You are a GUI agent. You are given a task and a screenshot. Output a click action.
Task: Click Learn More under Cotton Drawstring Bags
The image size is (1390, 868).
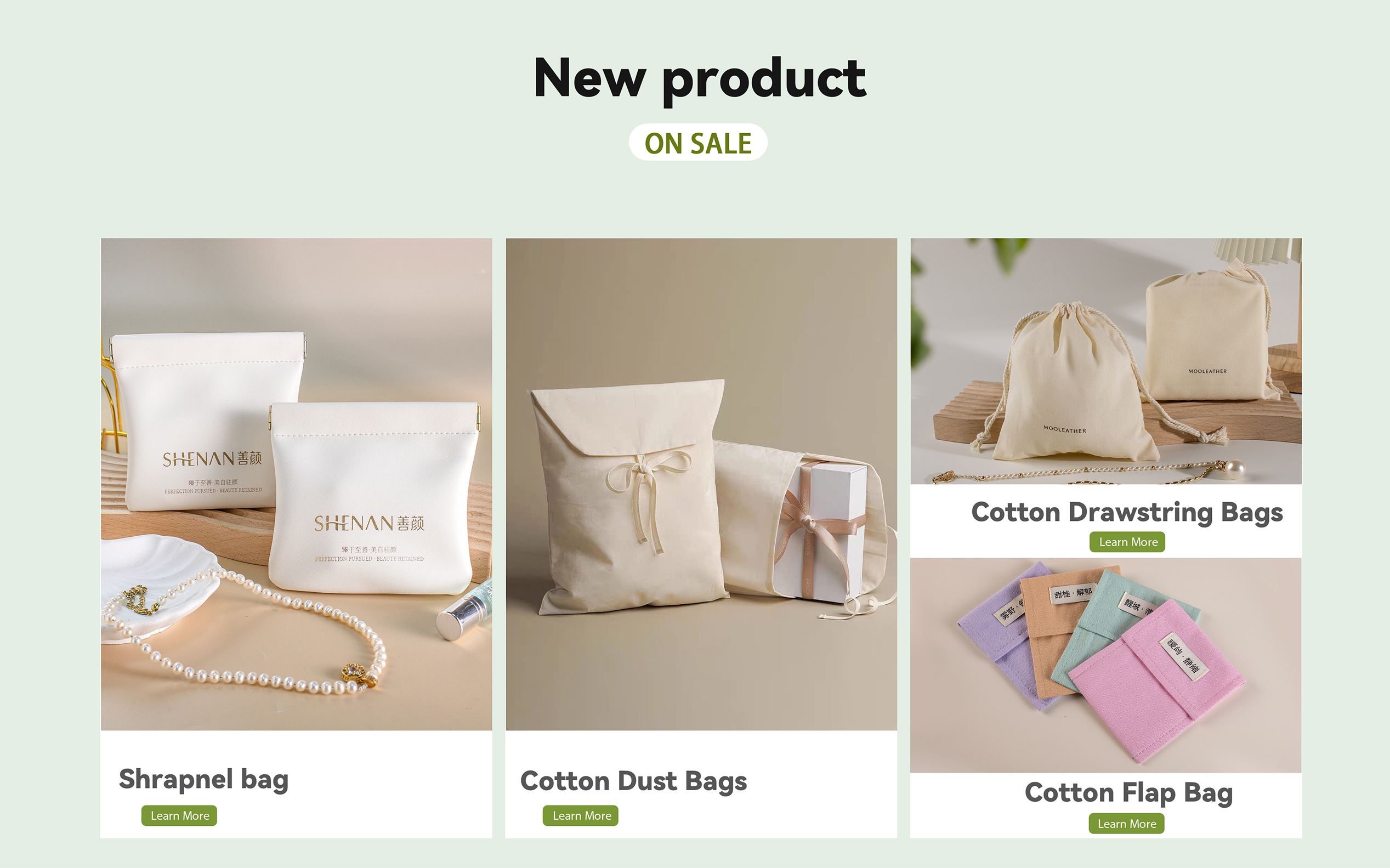(x=1127, y=542)
